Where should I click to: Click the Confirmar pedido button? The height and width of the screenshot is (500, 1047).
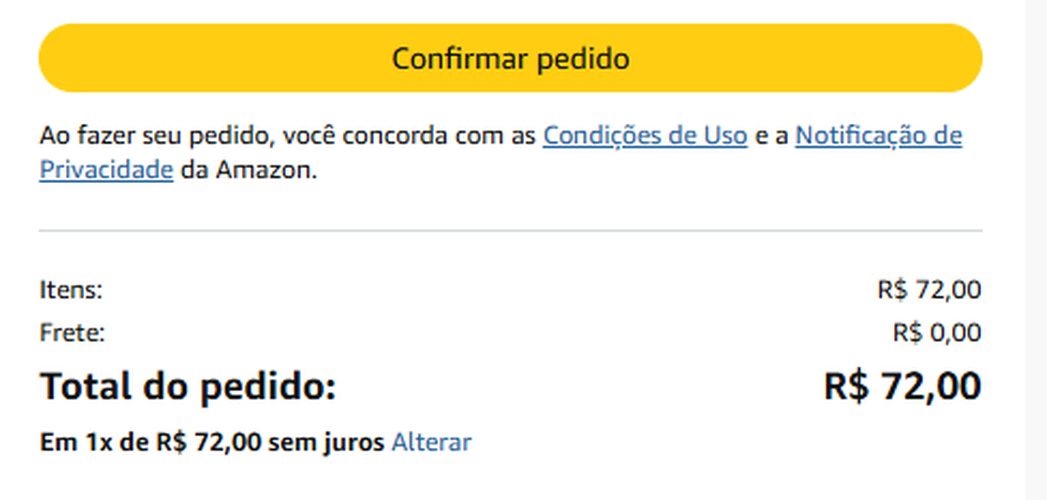pyautogui.click(x=510, y=58)
